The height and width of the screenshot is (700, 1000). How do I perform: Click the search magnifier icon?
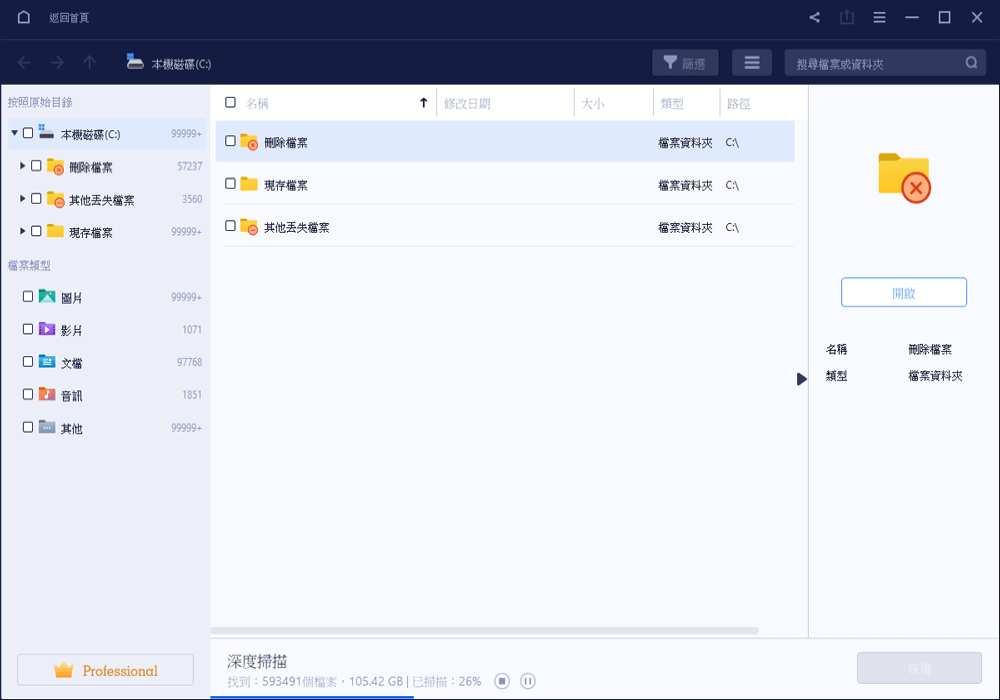tap(971, 63)
